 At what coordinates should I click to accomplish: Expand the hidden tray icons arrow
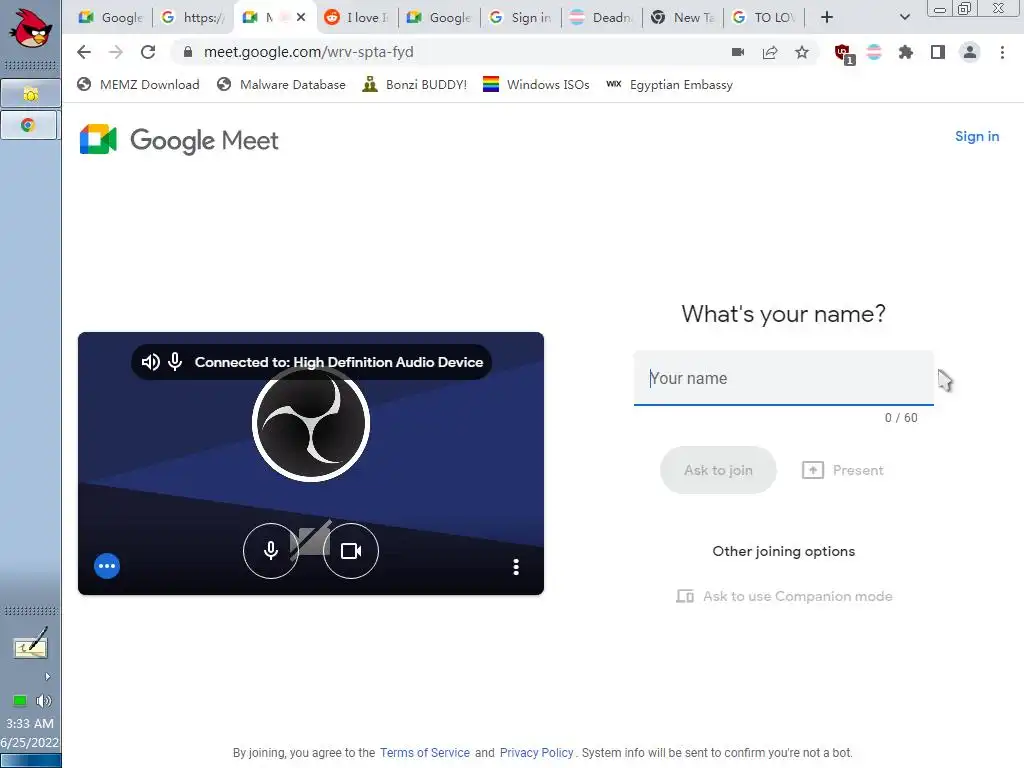[47, 677]
